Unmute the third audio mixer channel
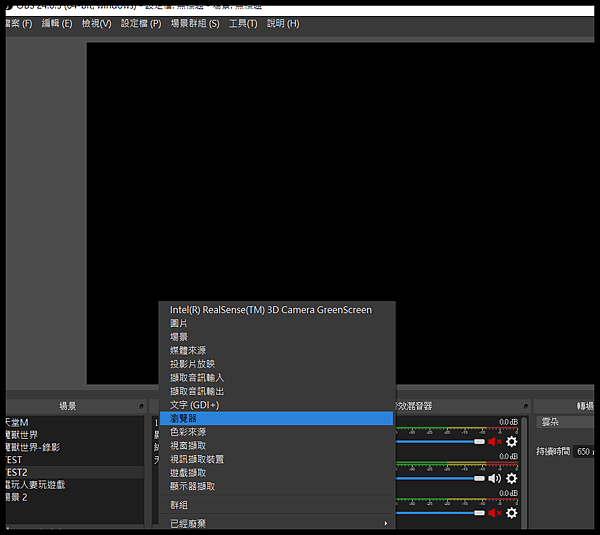Screen dimensions: 600x535 (494, 513)
